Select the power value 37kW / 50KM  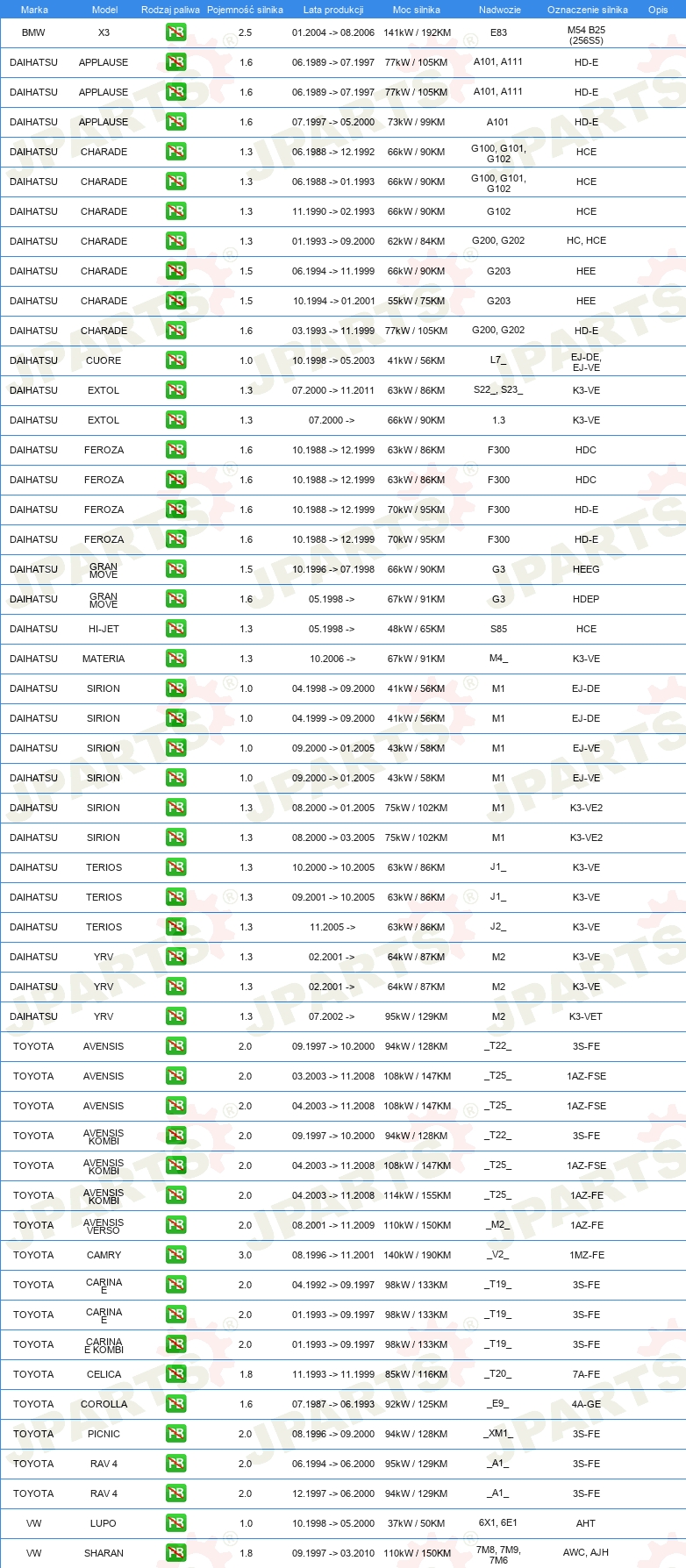pos(417,1523)
